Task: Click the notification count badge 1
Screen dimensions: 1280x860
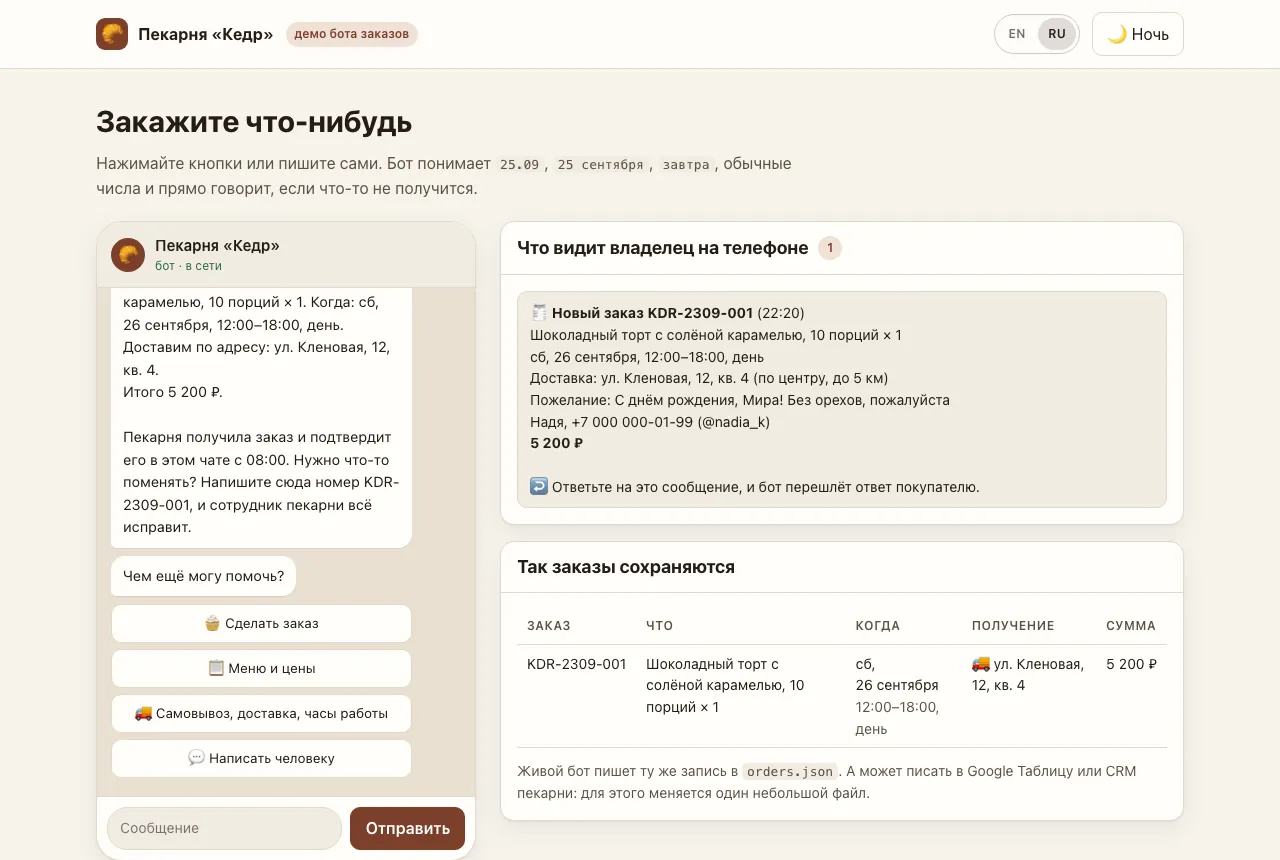Action: pos(830,248)
